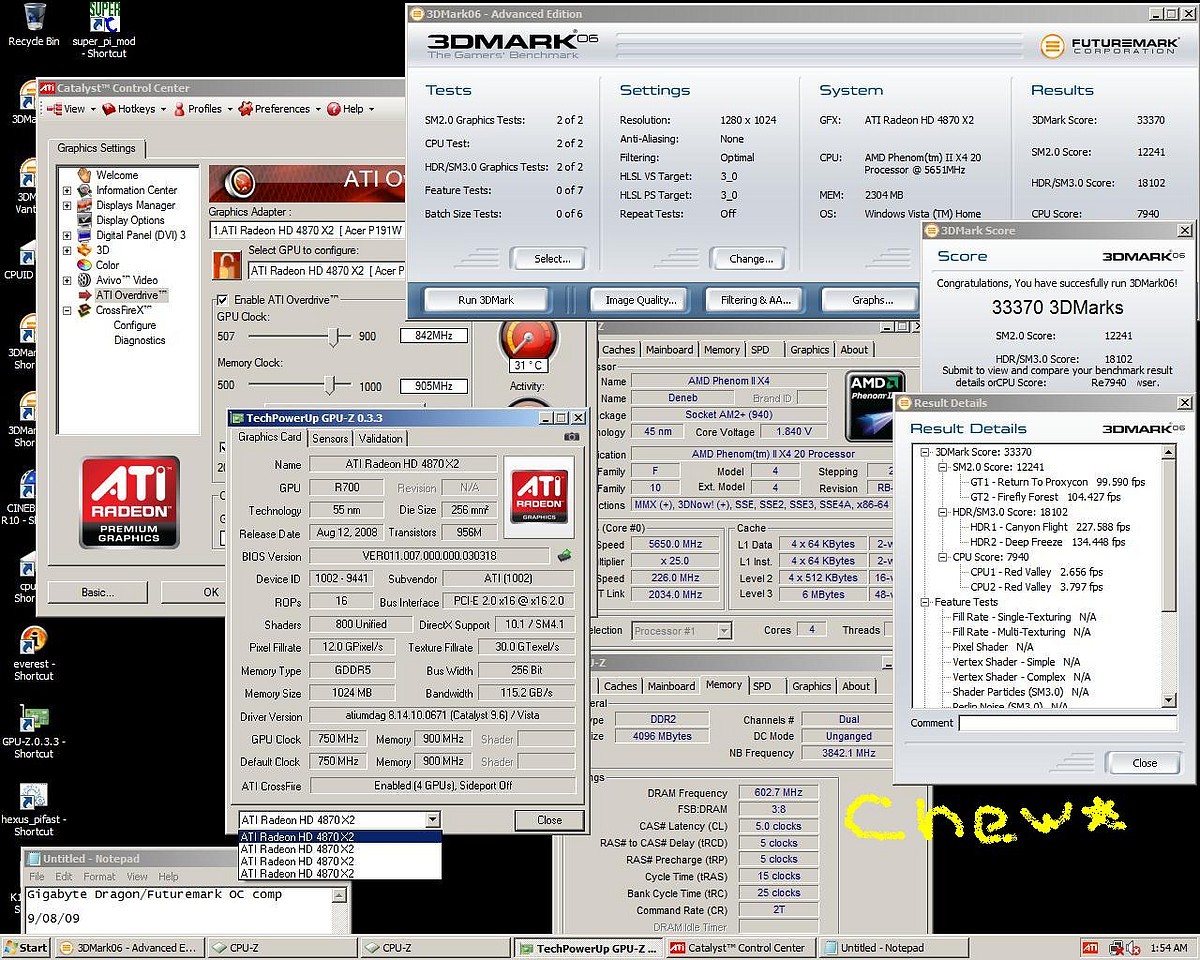The width and height of the screenshot is (1200, 960).
Task: Collapse the HDR/SM3.0 Score node
Action: [942, 512]
